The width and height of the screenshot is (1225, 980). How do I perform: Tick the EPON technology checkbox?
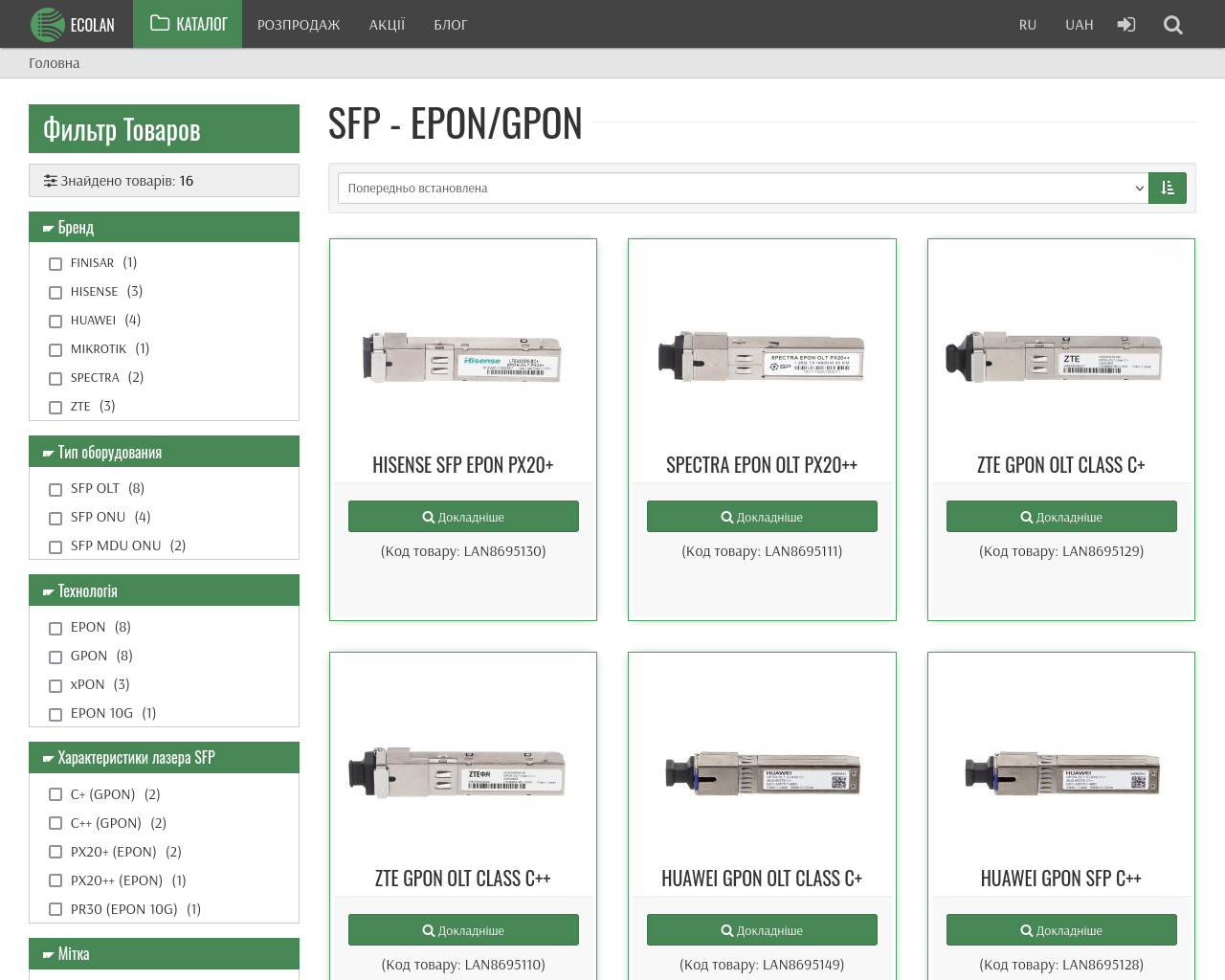pyautogui.click(x=56, y=628)
